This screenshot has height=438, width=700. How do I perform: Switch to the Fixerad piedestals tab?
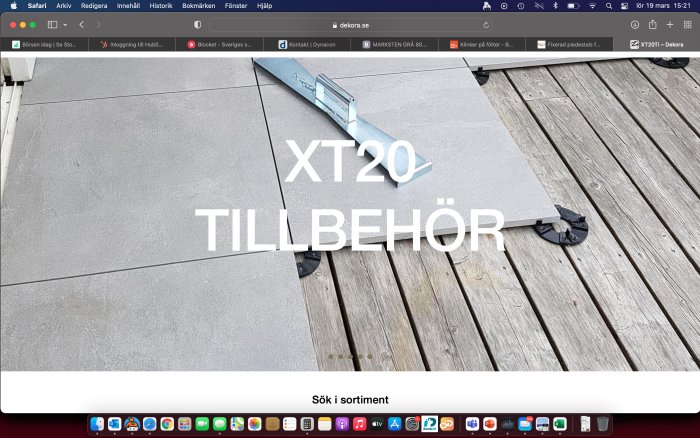pyautogui.click(x=569, y=44)
